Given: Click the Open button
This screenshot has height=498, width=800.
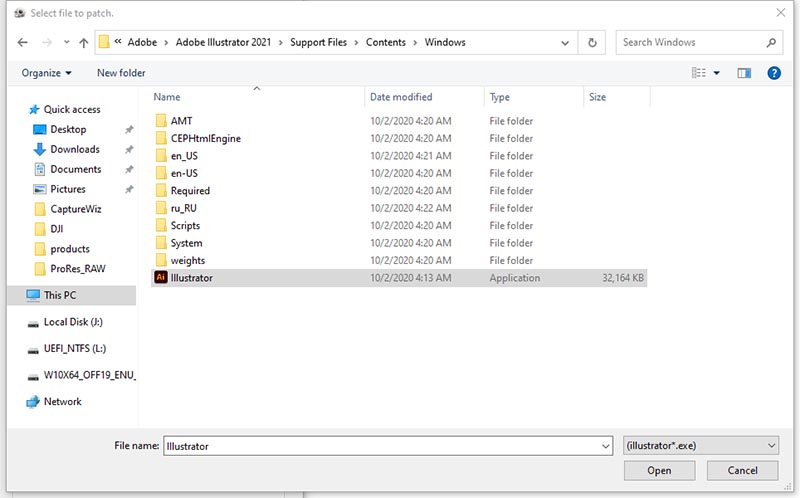Looking at the screenshot, I should [659, 470].
